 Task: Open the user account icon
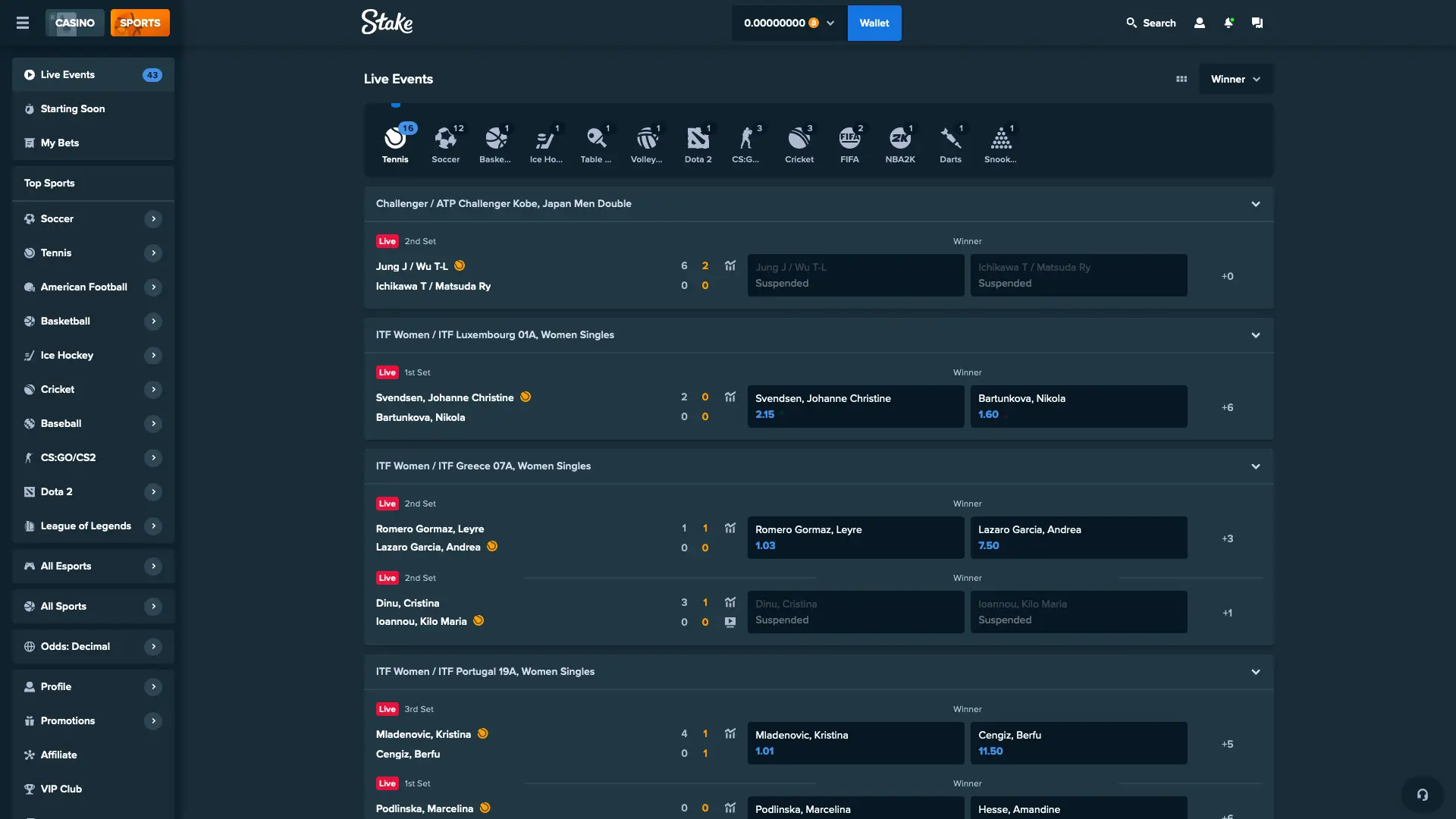[x=1200, y=23]
